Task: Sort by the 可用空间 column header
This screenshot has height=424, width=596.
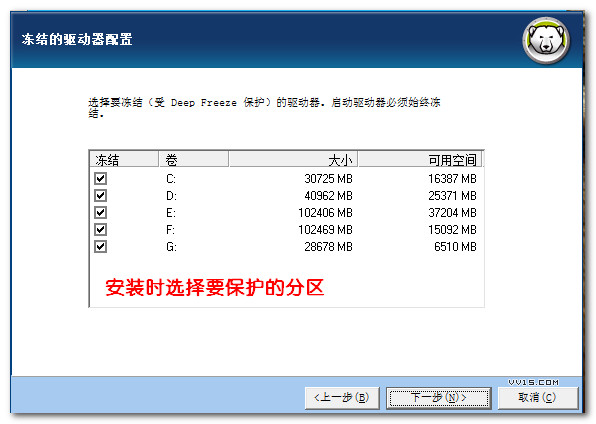Action: click(x=420, y=159)
